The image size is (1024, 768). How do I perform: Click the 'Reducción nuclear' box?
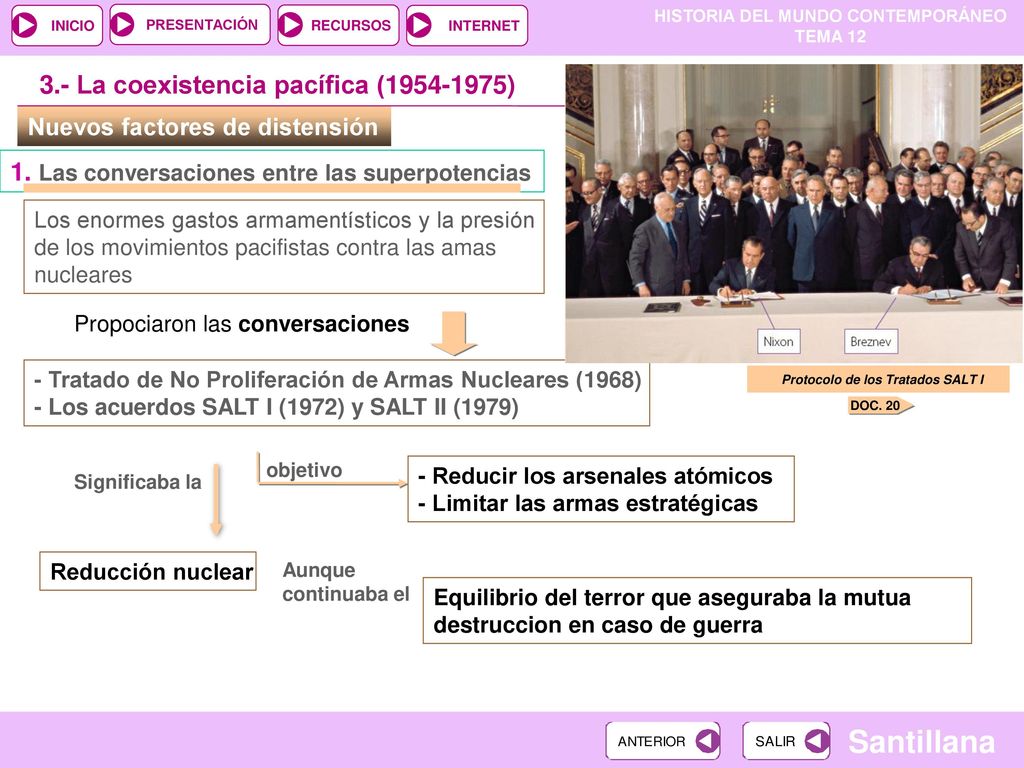pos(148,571)
